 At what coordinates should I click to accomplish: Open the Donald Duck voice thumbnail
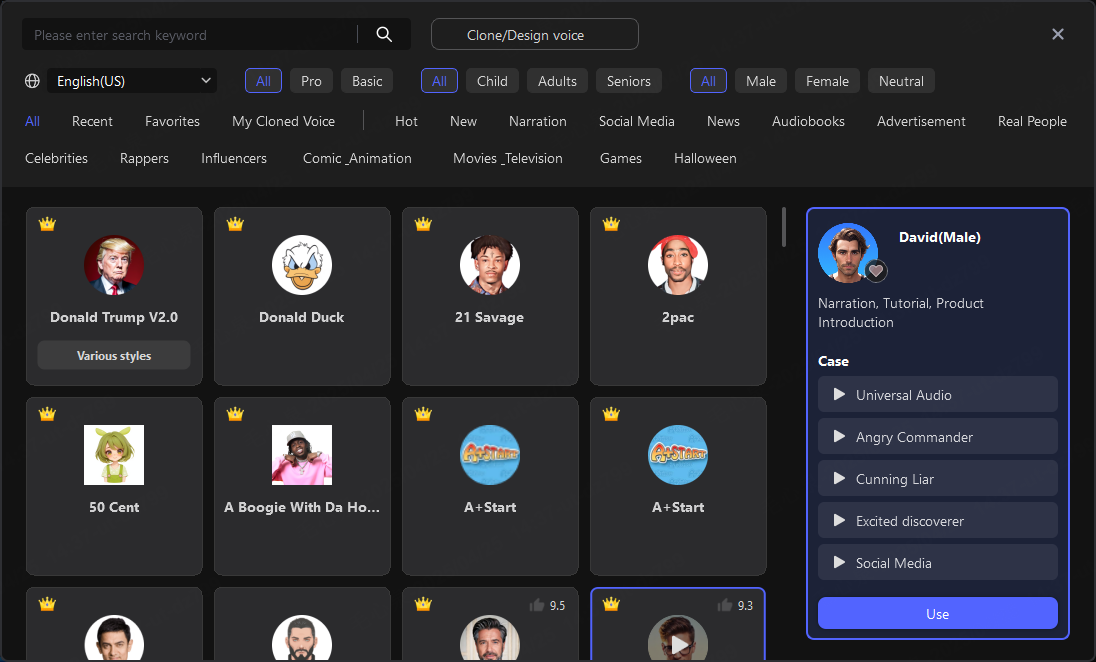point(302,265)
